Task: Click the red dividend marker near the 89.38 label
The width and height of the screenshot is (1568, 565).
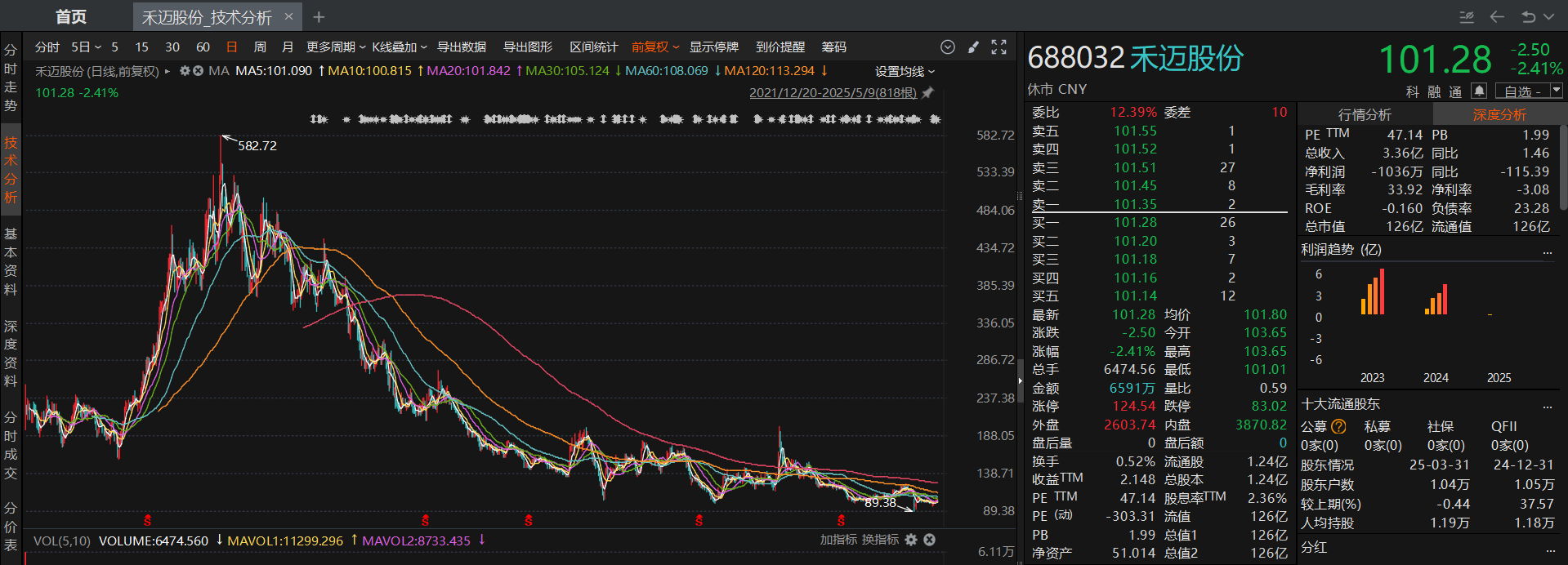Action: coord(841,520)
